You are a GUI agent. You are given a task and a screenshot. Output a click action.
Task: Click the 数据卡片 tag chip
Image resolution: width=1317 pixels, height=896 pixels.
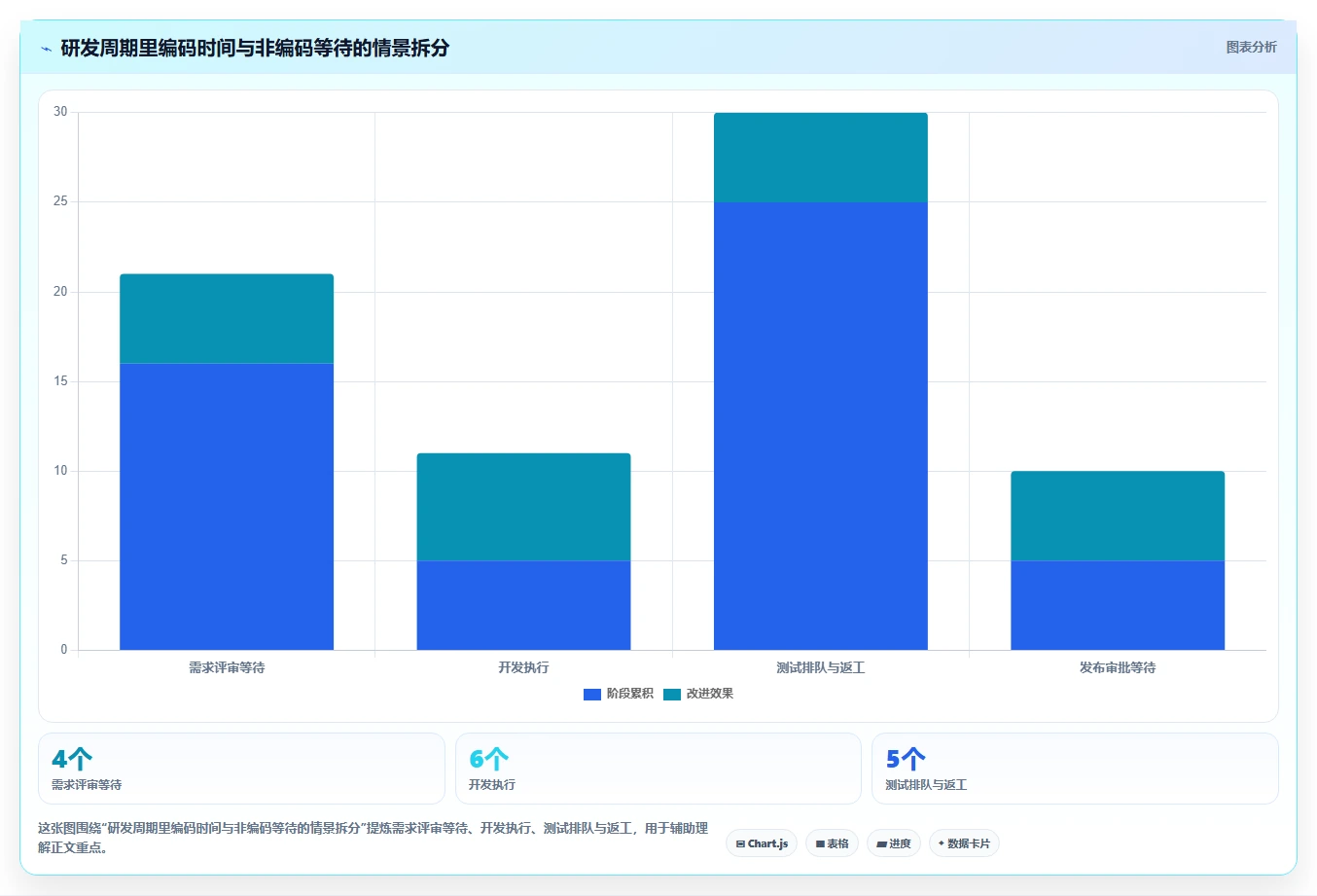point(964,843)
